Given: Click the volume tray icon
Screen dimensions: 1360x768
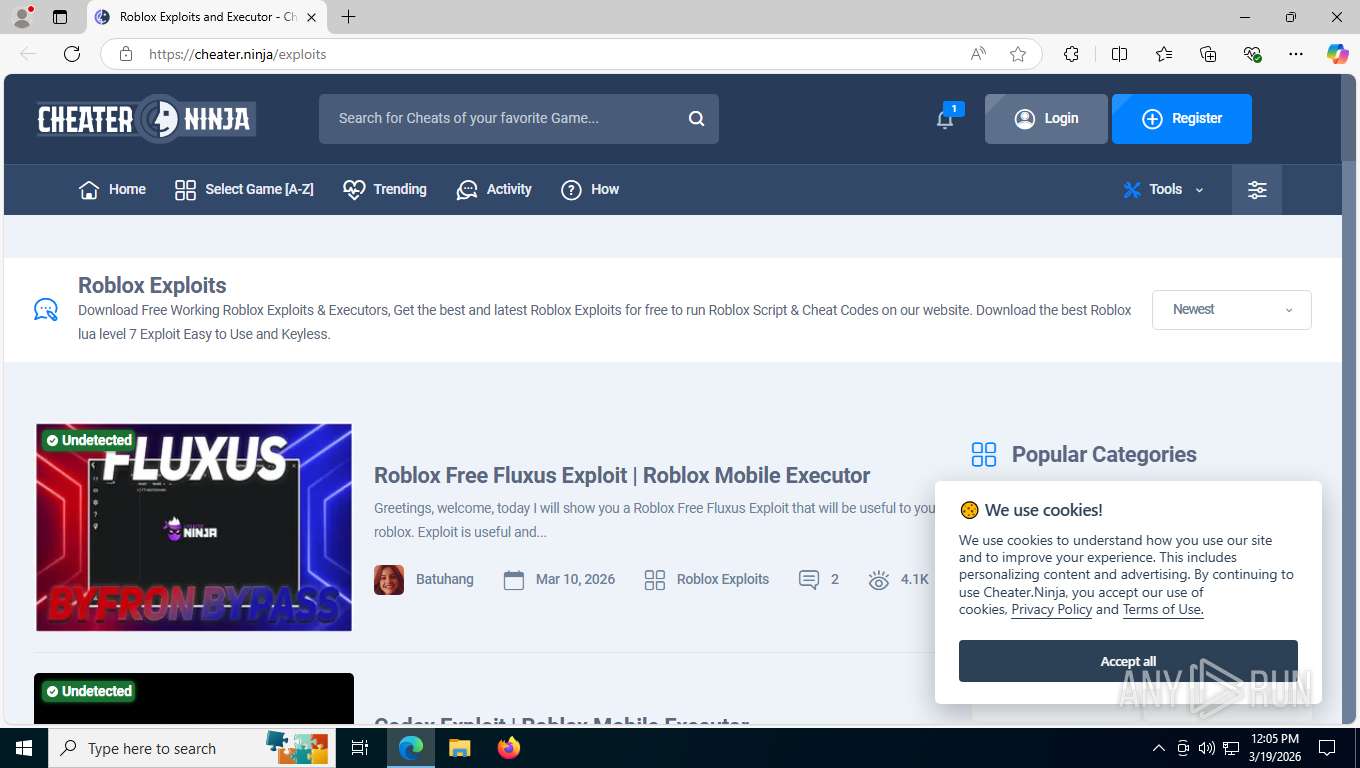Looking at the screenshot, I should [x=1206, y=748].
